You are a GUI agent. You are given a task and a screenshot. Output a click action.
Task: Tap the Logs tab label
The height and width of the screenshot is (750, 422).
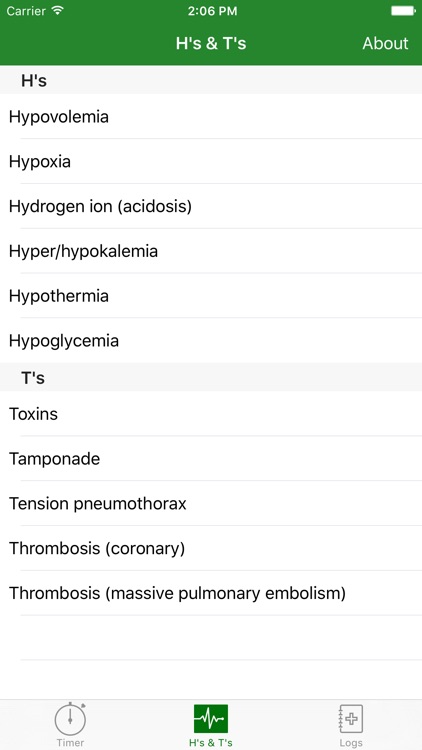click(351, 743)
